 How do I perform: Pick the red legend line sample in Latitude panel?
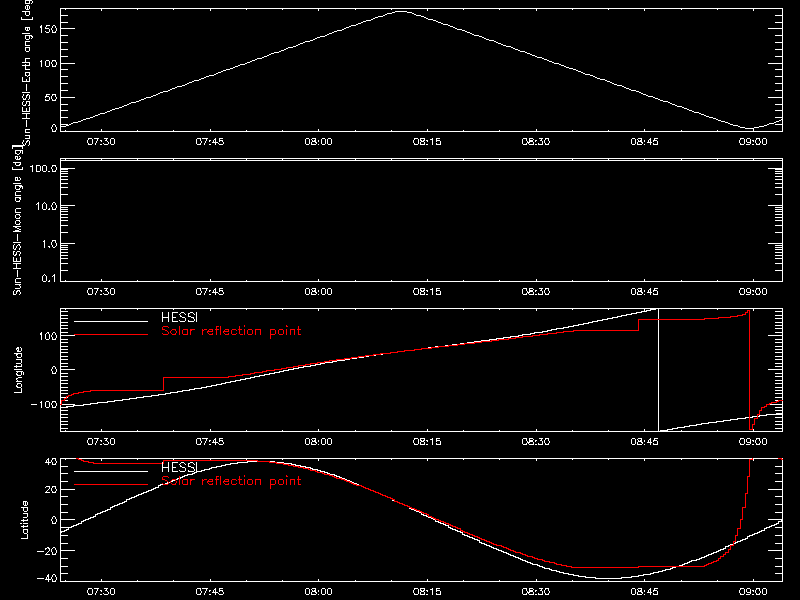click(111, 485)
